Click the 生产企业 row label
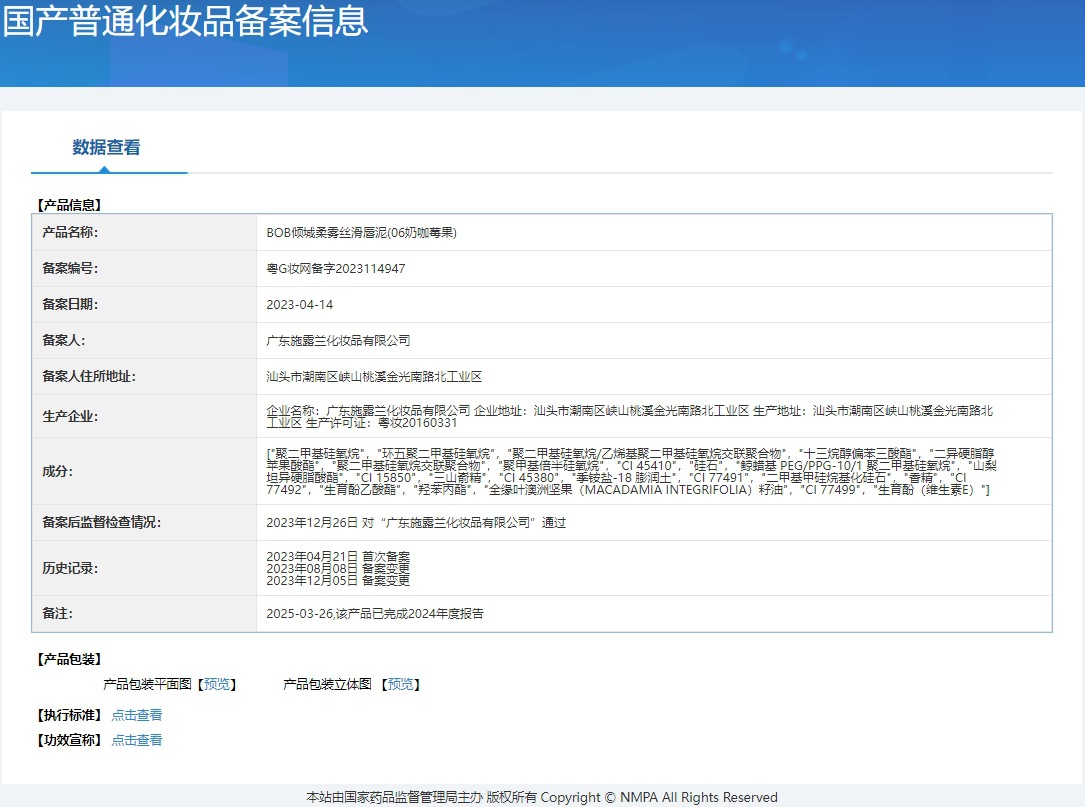 click(x=70, y=417)
